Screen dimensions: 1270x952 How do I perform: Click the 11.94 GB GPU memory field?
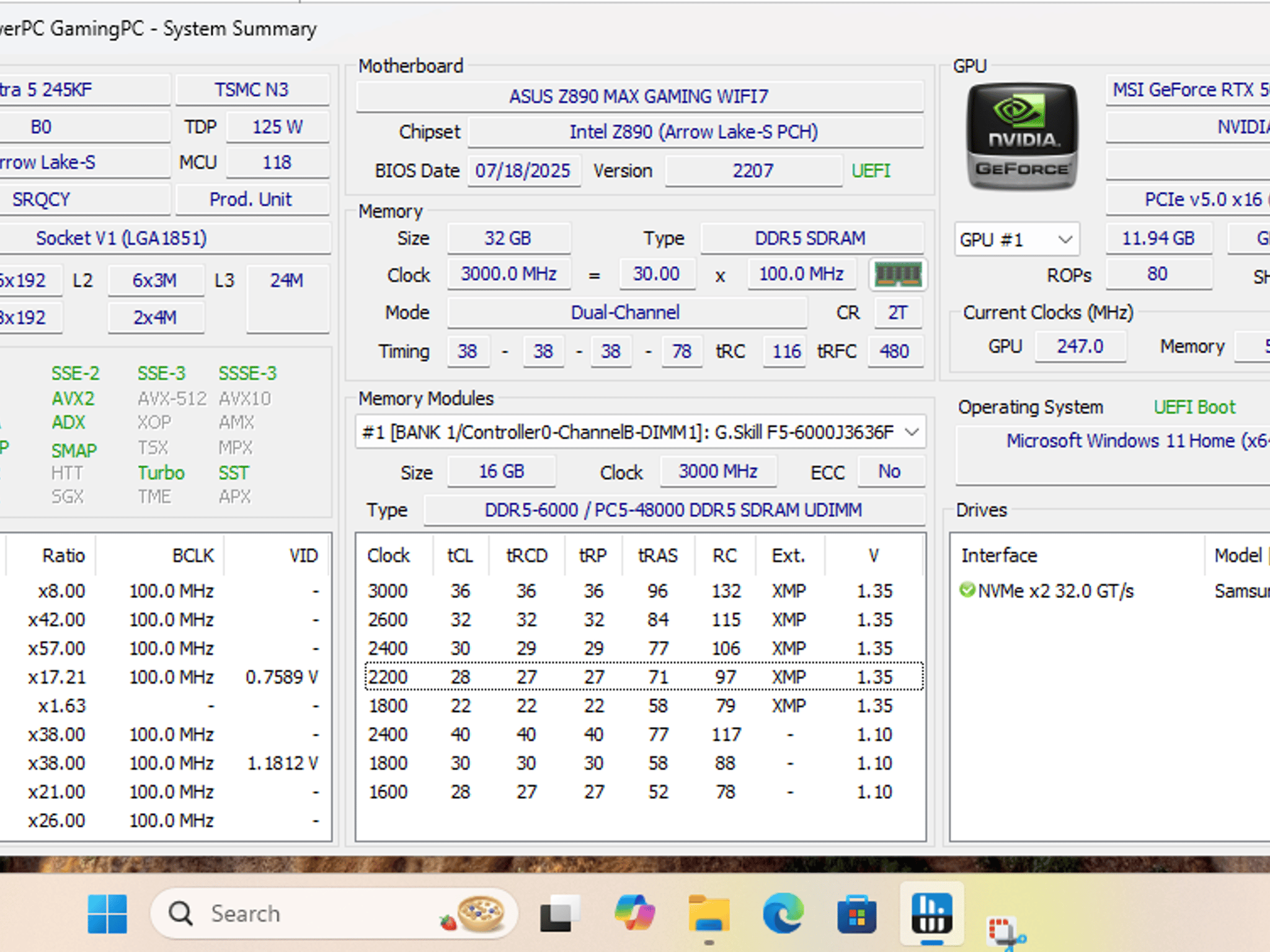tap(1158, 238)
